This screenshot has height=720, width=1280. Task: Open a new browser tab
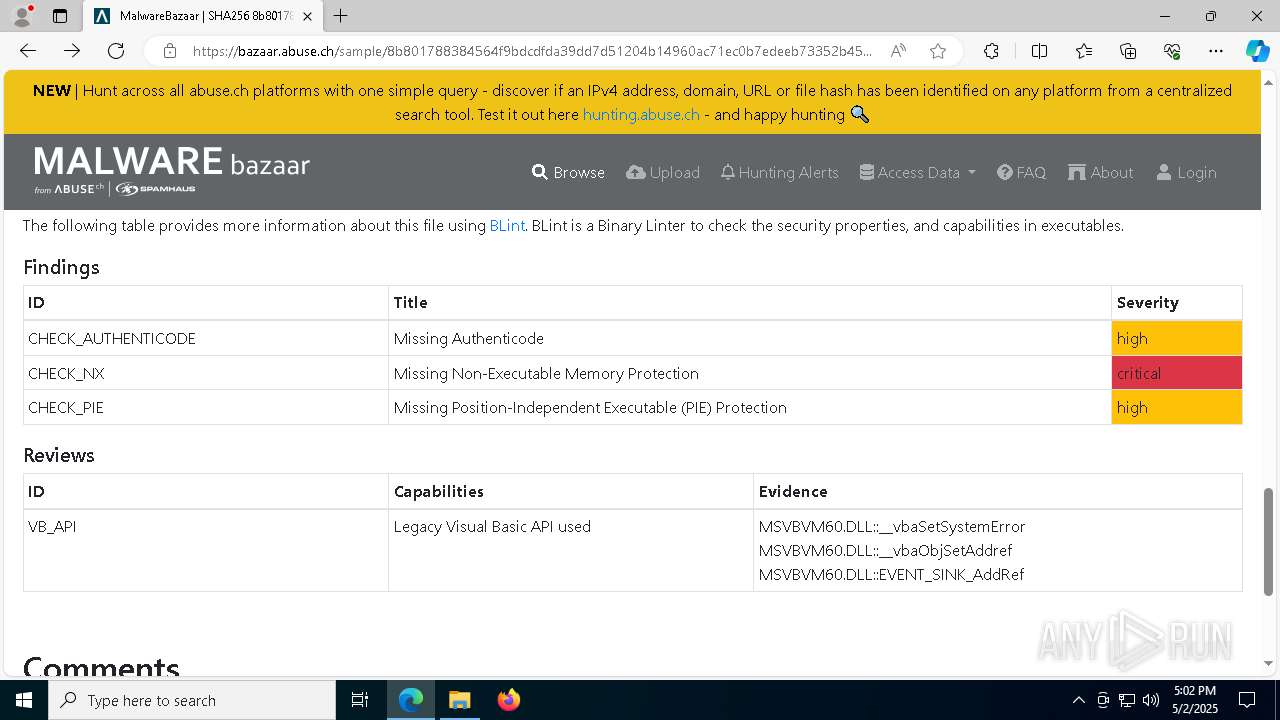click(x=341, y=16)
